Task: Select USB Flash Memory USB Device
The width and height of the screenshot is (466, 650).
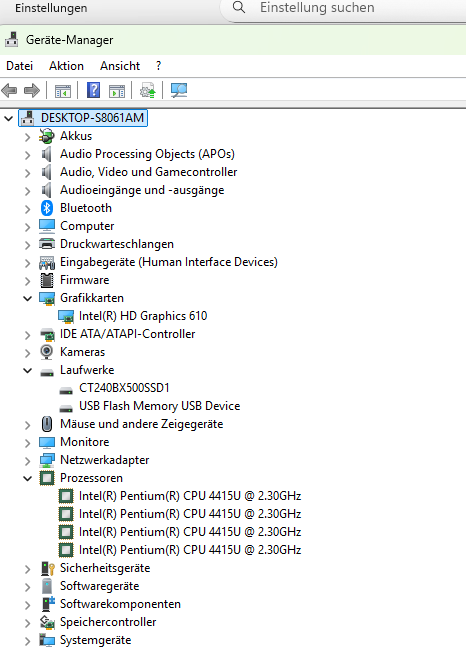Action: (x=160, y=406)
